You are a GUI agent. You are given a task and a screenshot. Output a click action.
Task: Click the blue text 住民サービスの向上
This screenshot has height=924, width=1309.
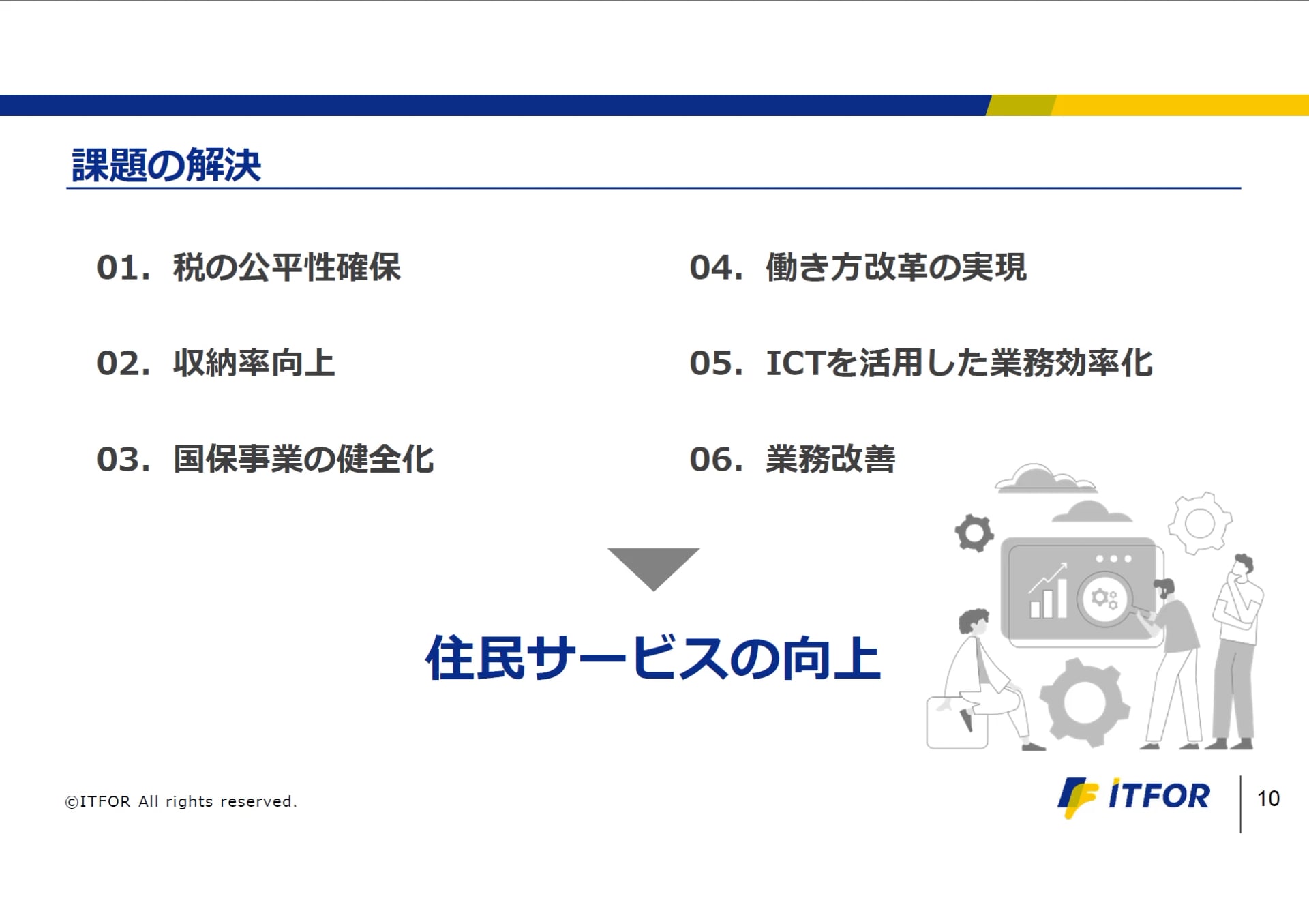(x=653, y=658)
